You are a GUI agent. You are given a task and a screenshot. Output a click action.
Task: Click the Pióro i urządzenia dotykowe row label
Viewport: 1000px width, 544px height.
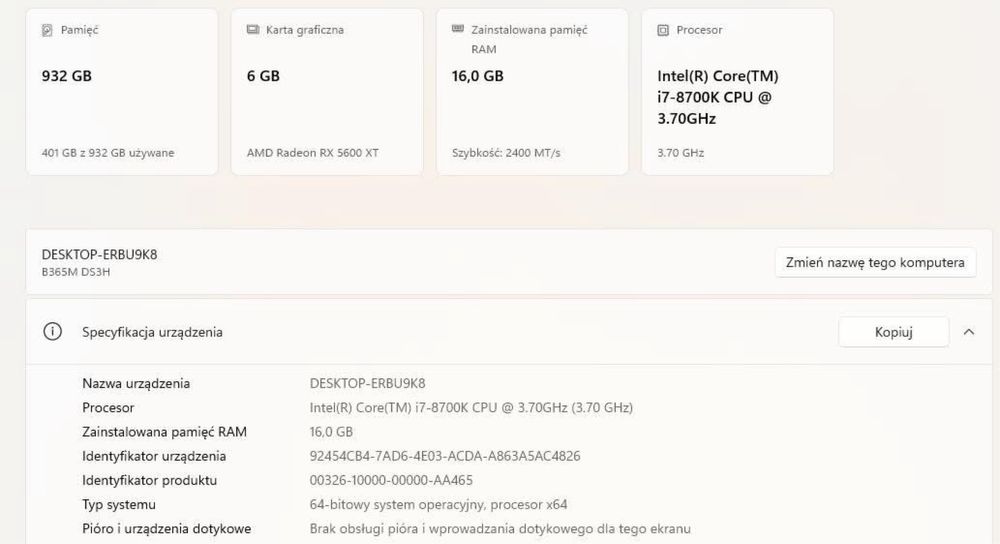(166, 528)
